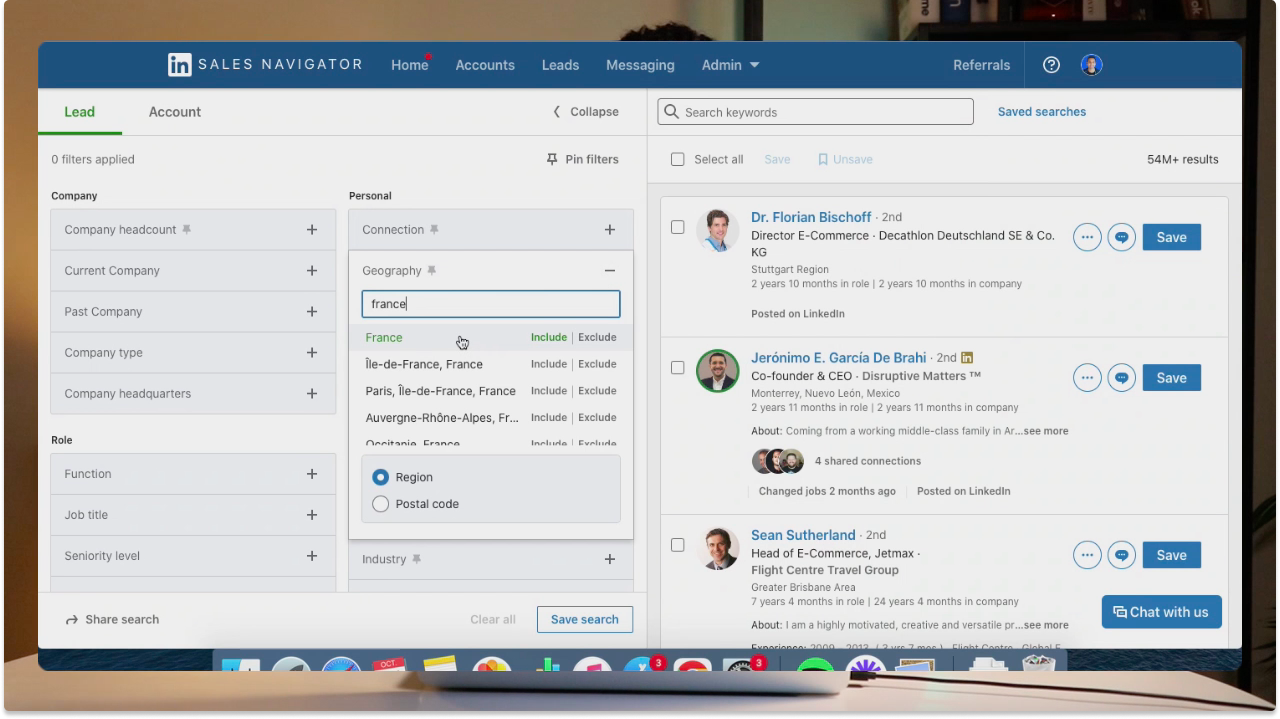This screenshot has height=719, width=1280.
Task: Check the Select all checkbox
Action: point(678,159)
